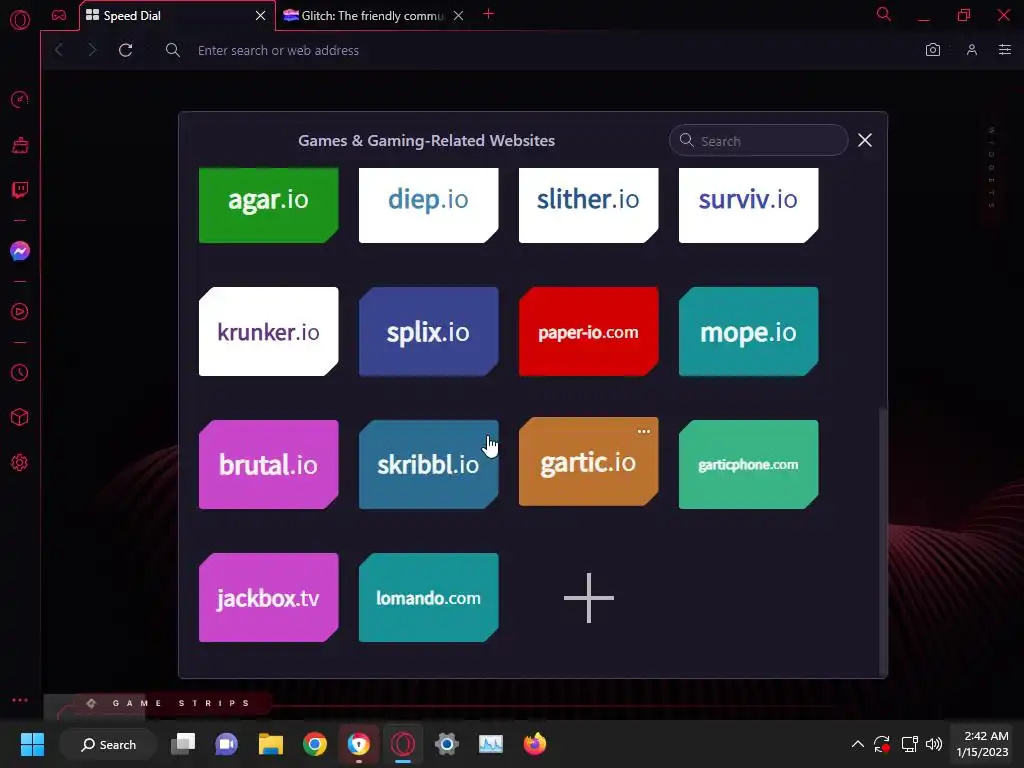
Task: Open brutal.io speed dial tile
Action: (268, 464)
